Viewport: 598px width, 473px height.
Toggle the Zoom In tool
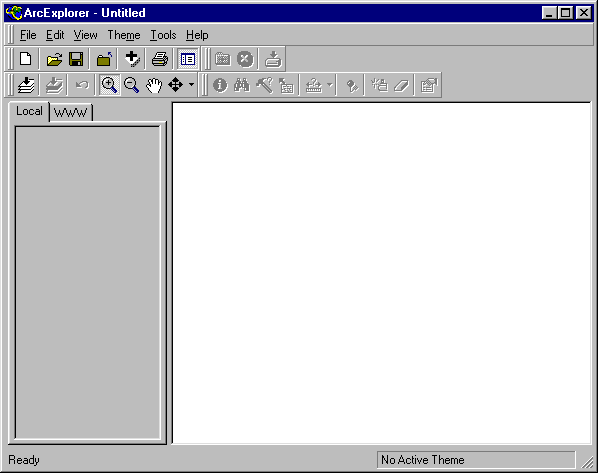(x=109, y=85)
